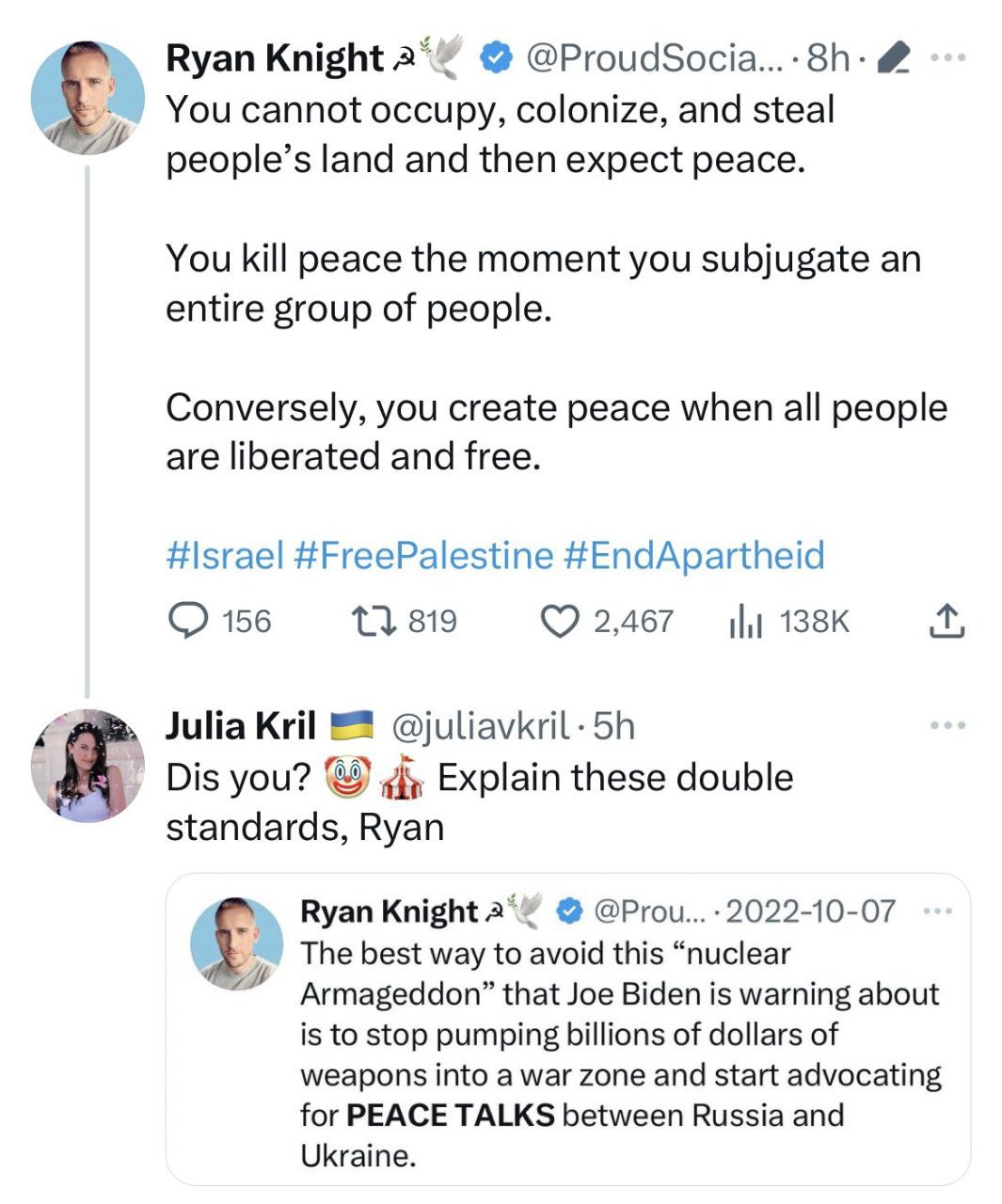Viewport: 1002px width, 1204px height.
Task: Like the tweet with heart icon
Action: click(x=560, y=621)
